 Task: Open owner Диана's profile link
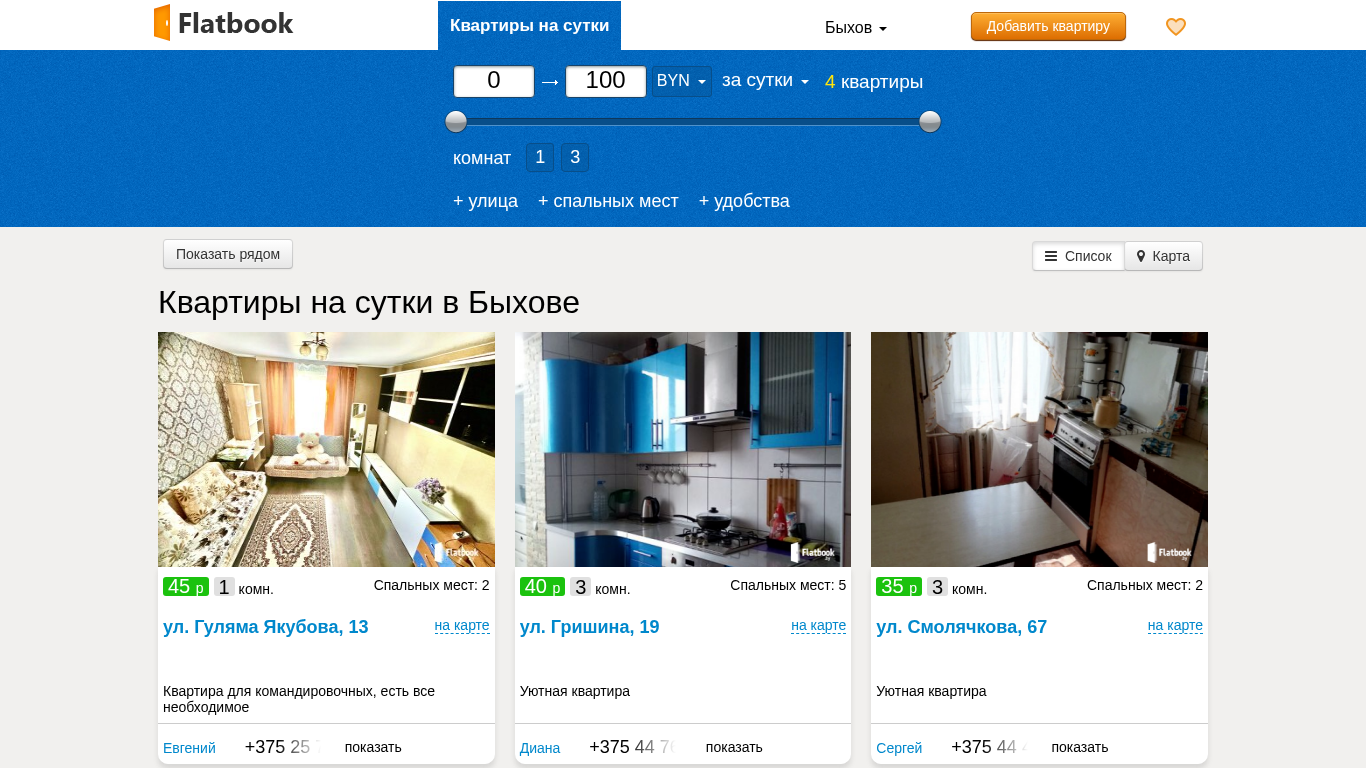point(540,748)
